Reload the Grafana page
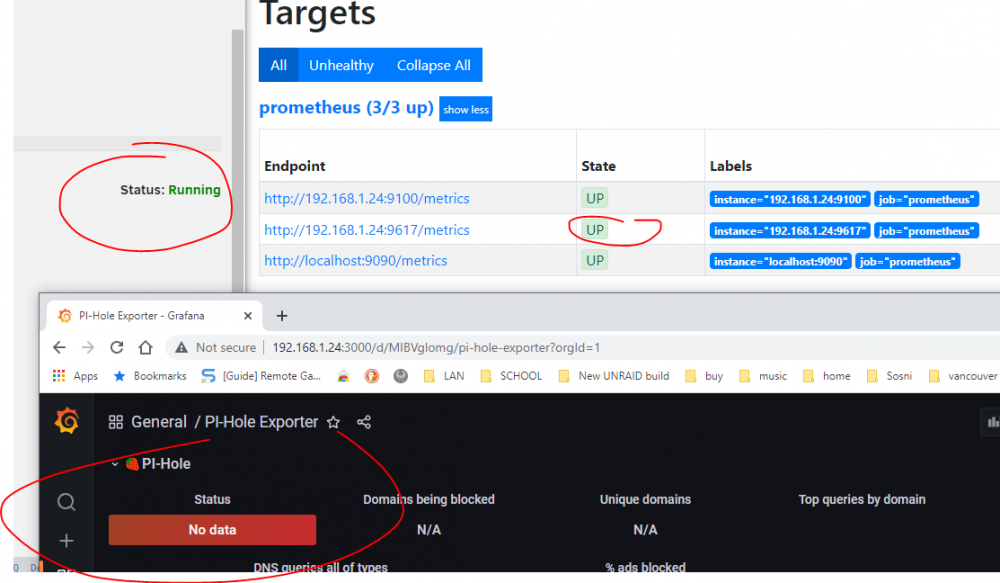 tap(117, 347)
